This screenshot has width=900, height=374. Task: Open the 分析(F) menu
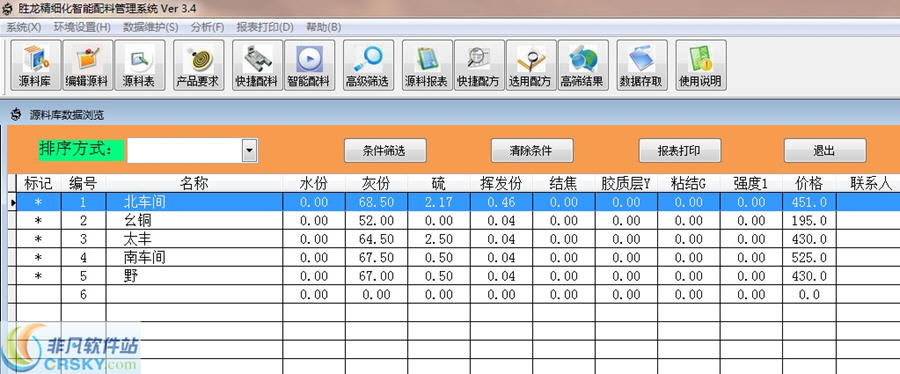207,27
